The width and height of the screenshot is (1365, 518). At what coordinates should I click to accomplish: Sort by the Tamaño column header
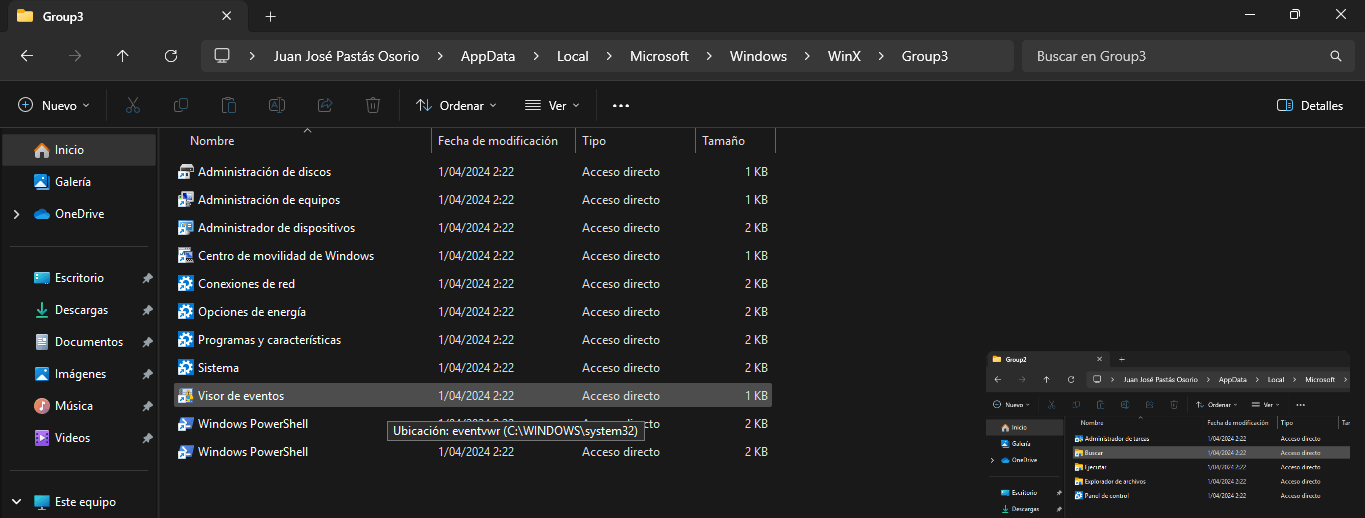coord(735,141)
